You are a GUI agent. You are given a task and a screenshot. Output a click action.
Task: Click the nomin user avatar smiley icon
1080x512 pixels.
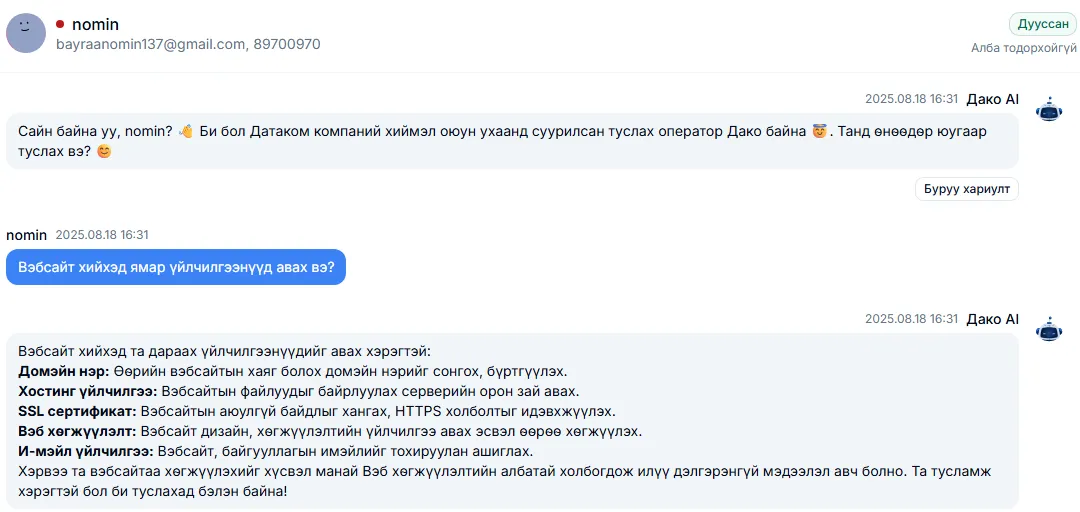[x=26, y=34]
